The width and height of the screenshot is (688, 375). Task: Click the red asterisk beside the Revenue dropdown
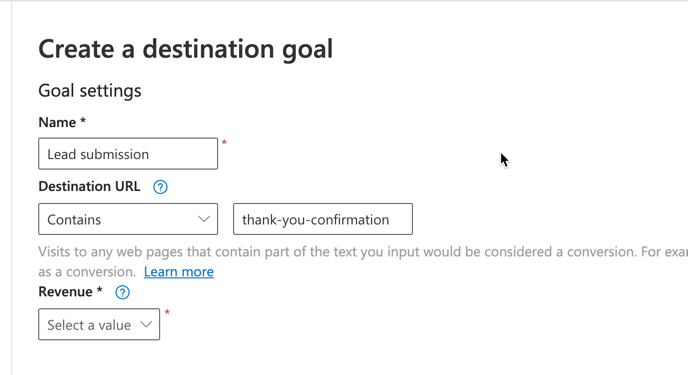click(167, 312)
